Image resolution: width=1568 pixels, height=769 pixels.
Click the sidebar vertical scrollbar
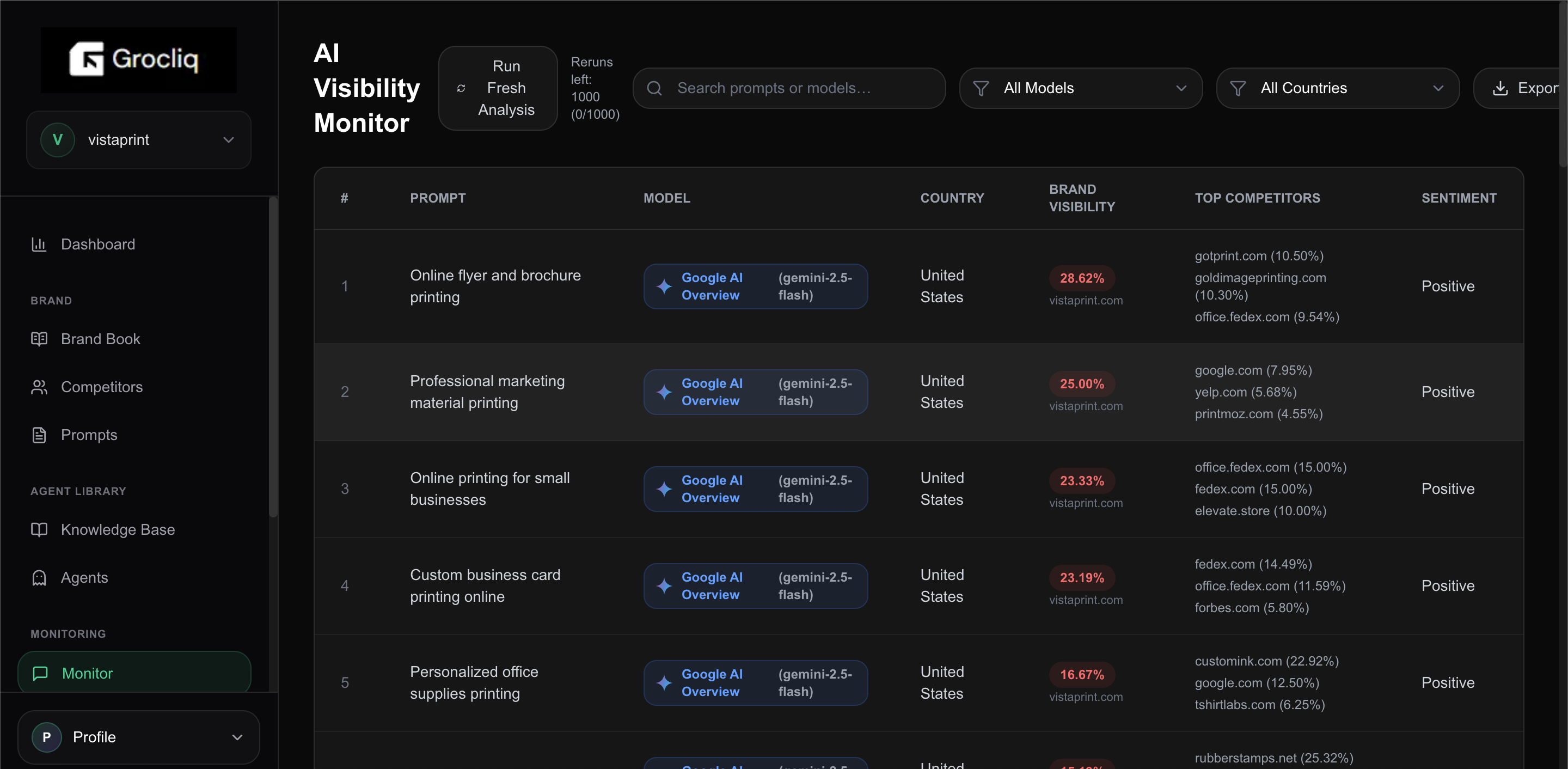click(x=273, y=357)
